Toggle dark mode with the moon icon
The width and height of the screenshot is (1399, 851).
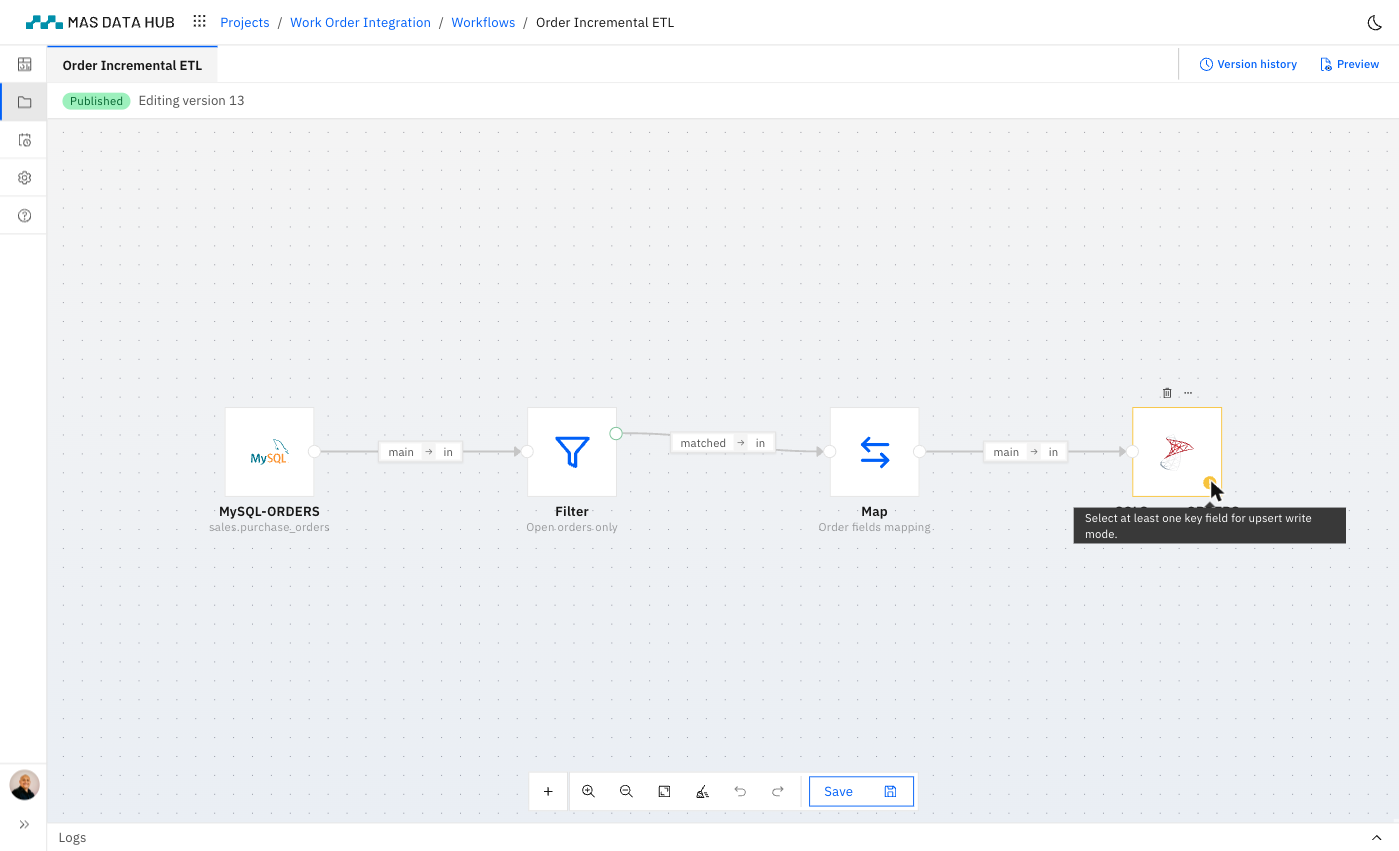[x=1374, y=22]
